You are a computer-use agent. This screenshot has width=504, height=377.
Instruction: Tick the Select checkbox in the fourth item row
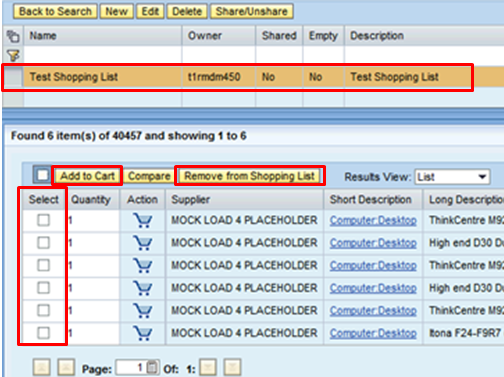[43, 288]
